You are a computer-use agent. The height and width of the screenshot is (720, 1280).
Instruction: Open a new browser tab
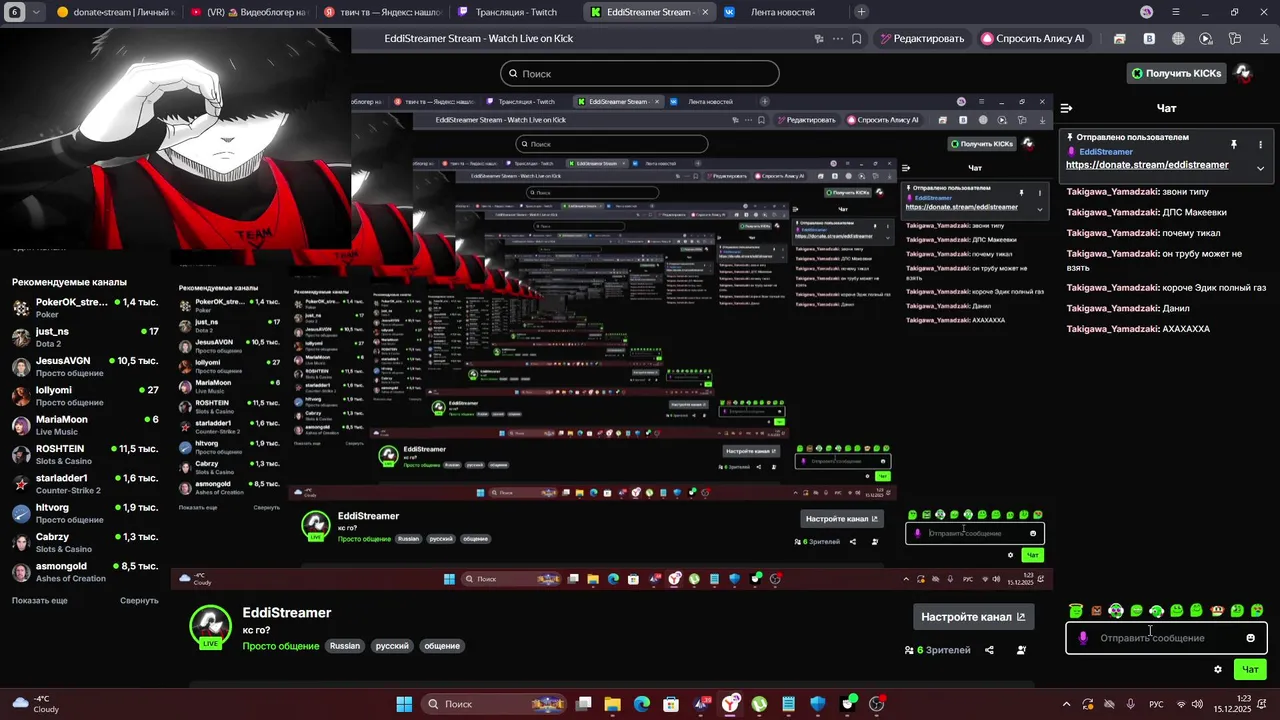pyautogui.click(x=861, y=12)
